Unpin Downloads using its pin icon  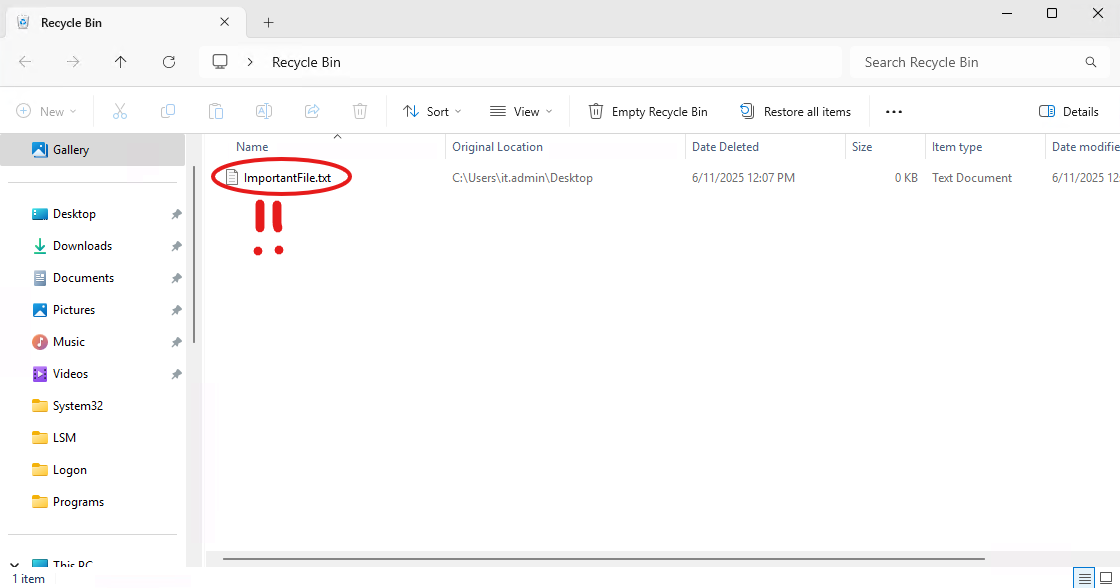pos(176,246)
